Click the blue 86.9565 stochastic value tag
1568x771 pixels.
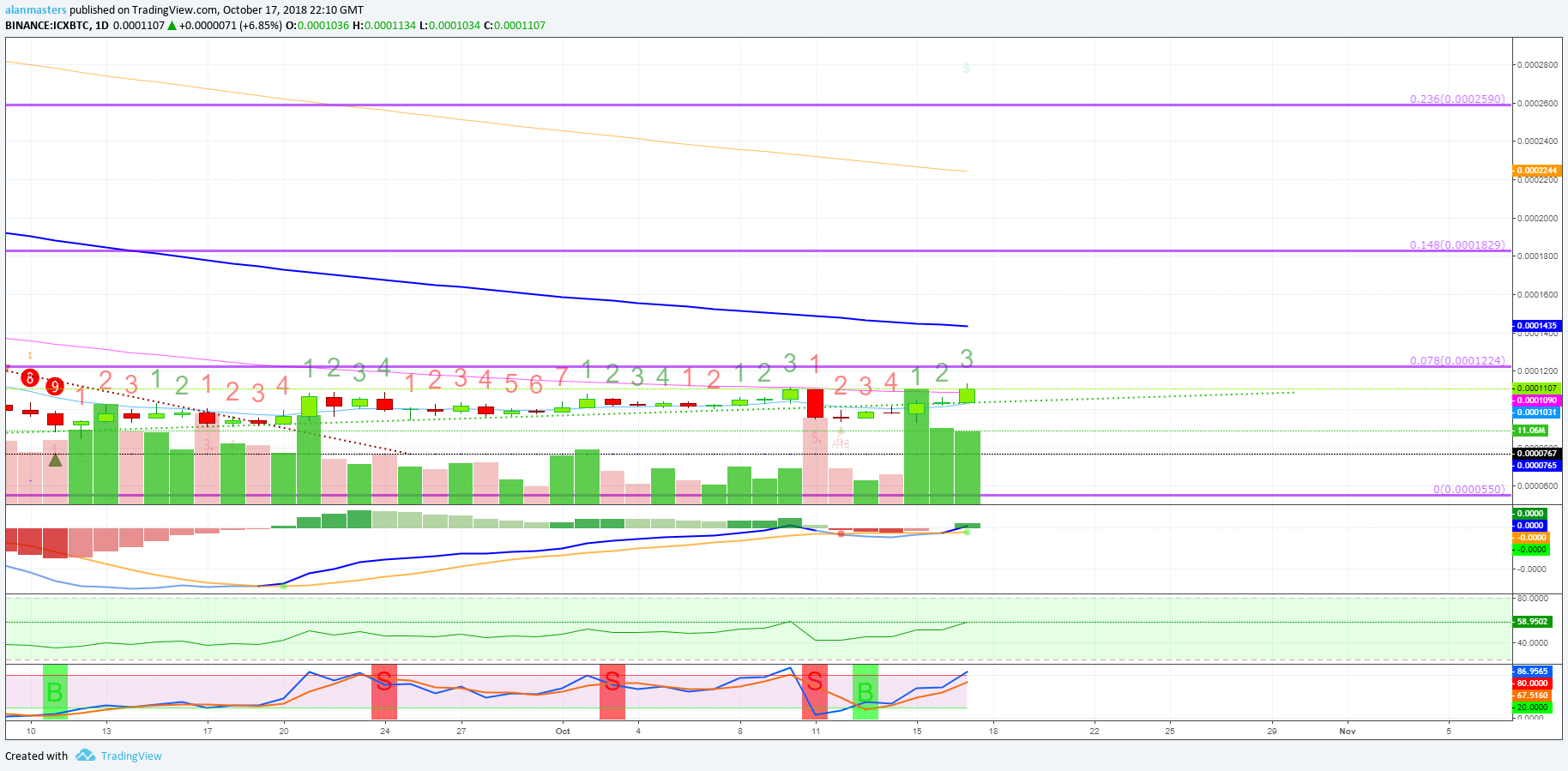(x=1532, y=672)
